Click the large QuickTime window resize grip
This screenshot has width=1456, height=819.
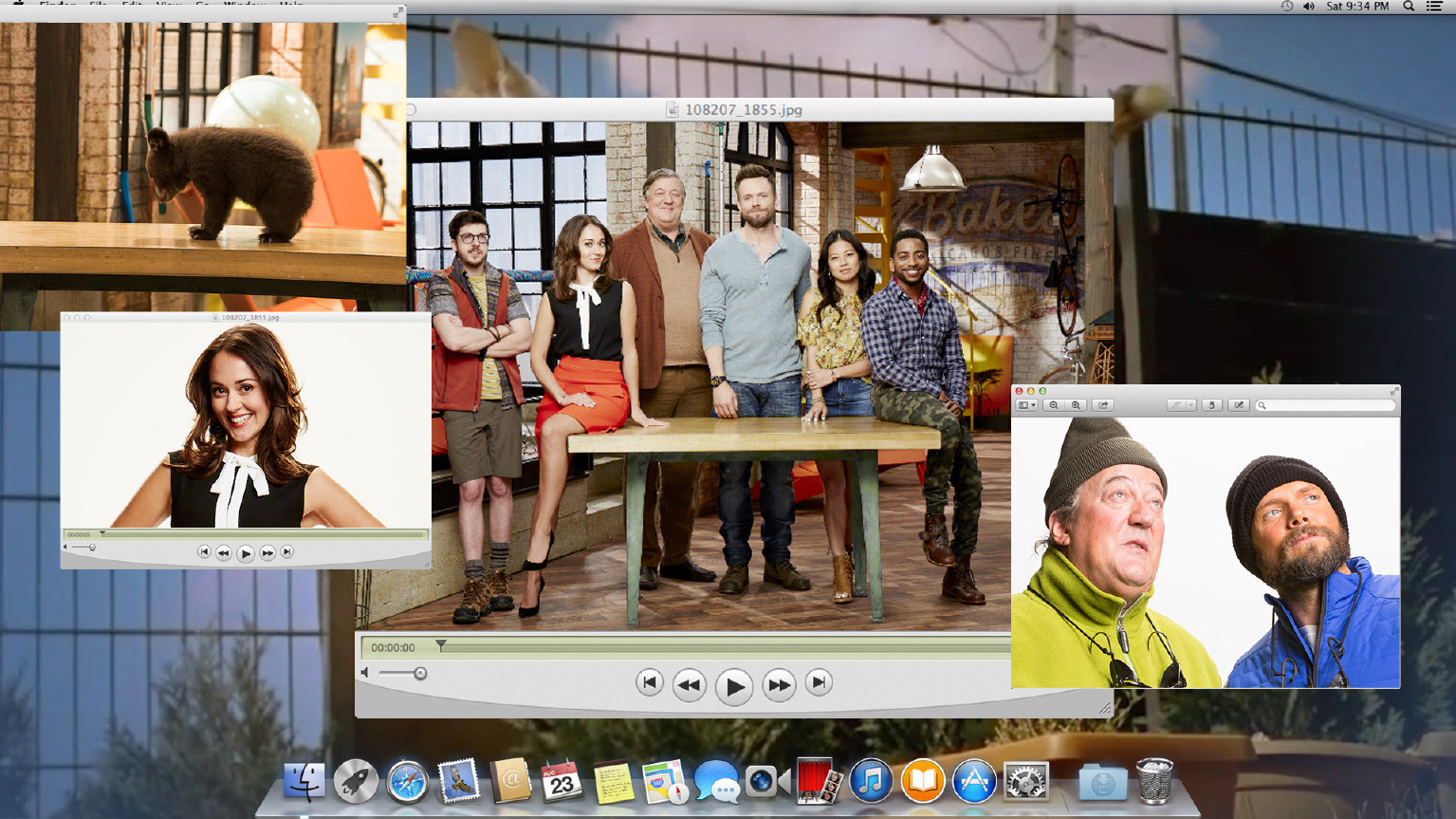1105,708
